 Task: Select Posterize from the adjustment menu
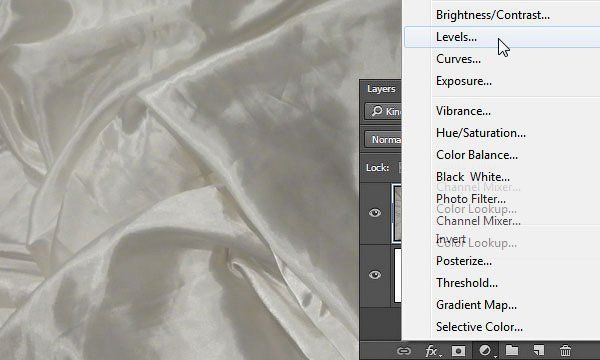click(x=464, y=261)
